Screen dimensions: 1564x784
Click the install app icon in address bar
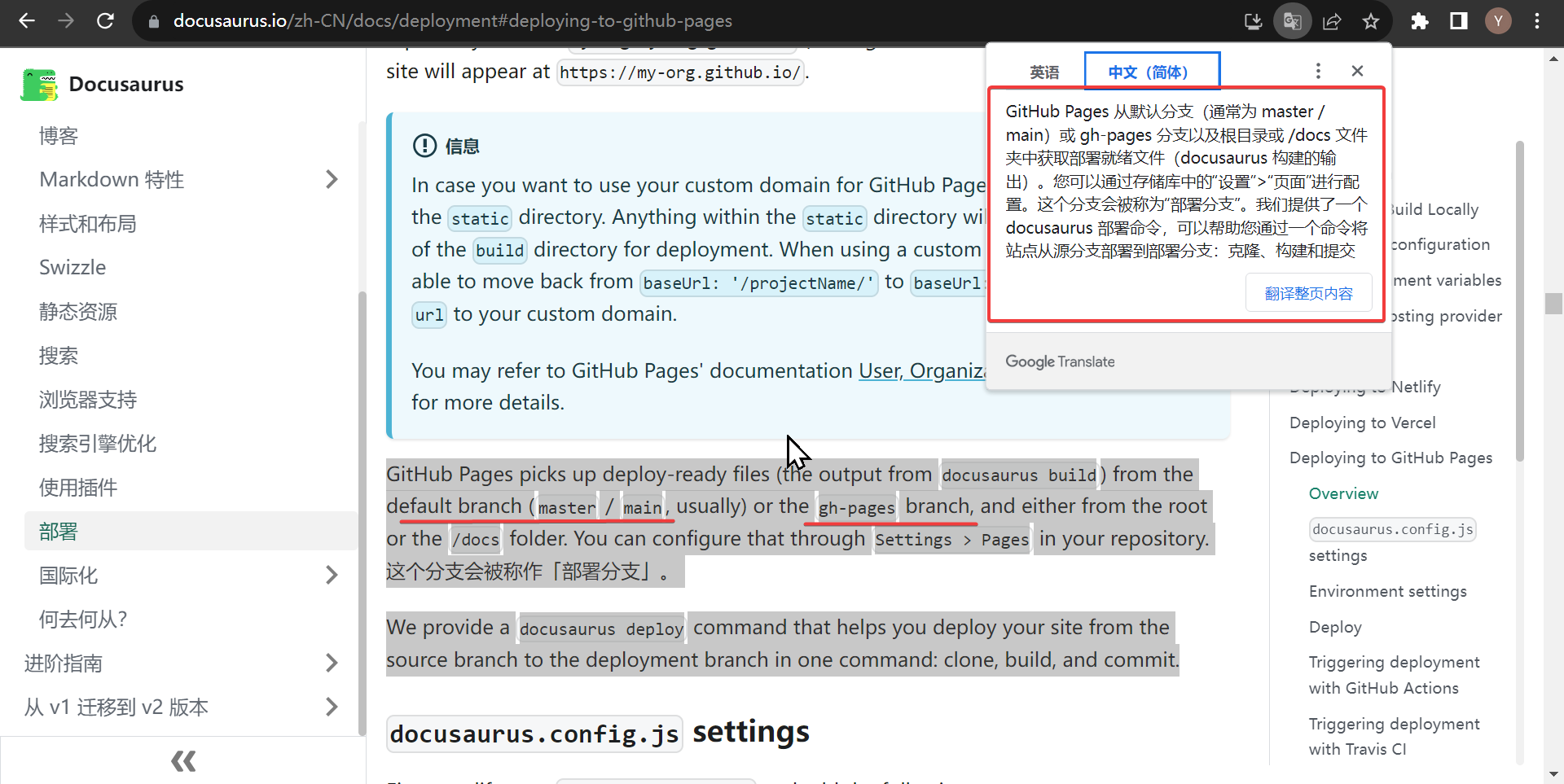(x=1254, y=21)
